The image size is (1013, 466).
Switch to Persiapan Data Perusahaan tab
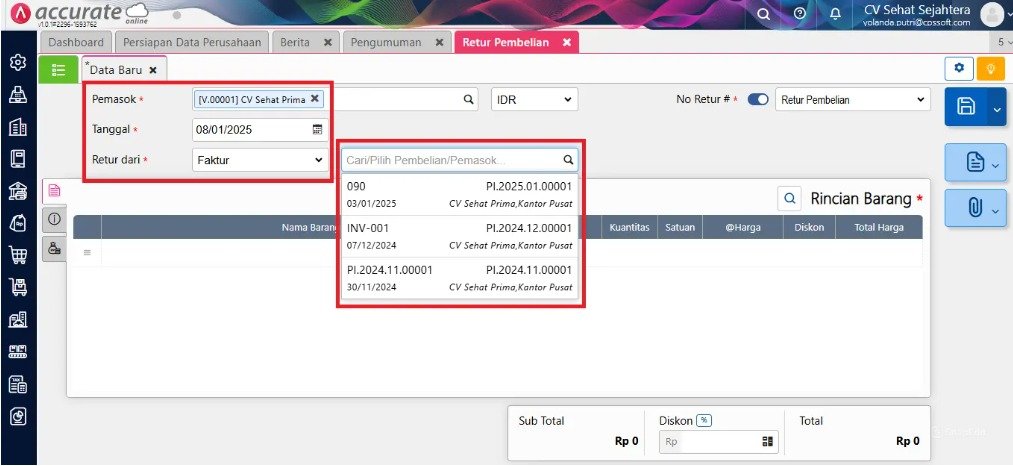click(x=192, y=42)
